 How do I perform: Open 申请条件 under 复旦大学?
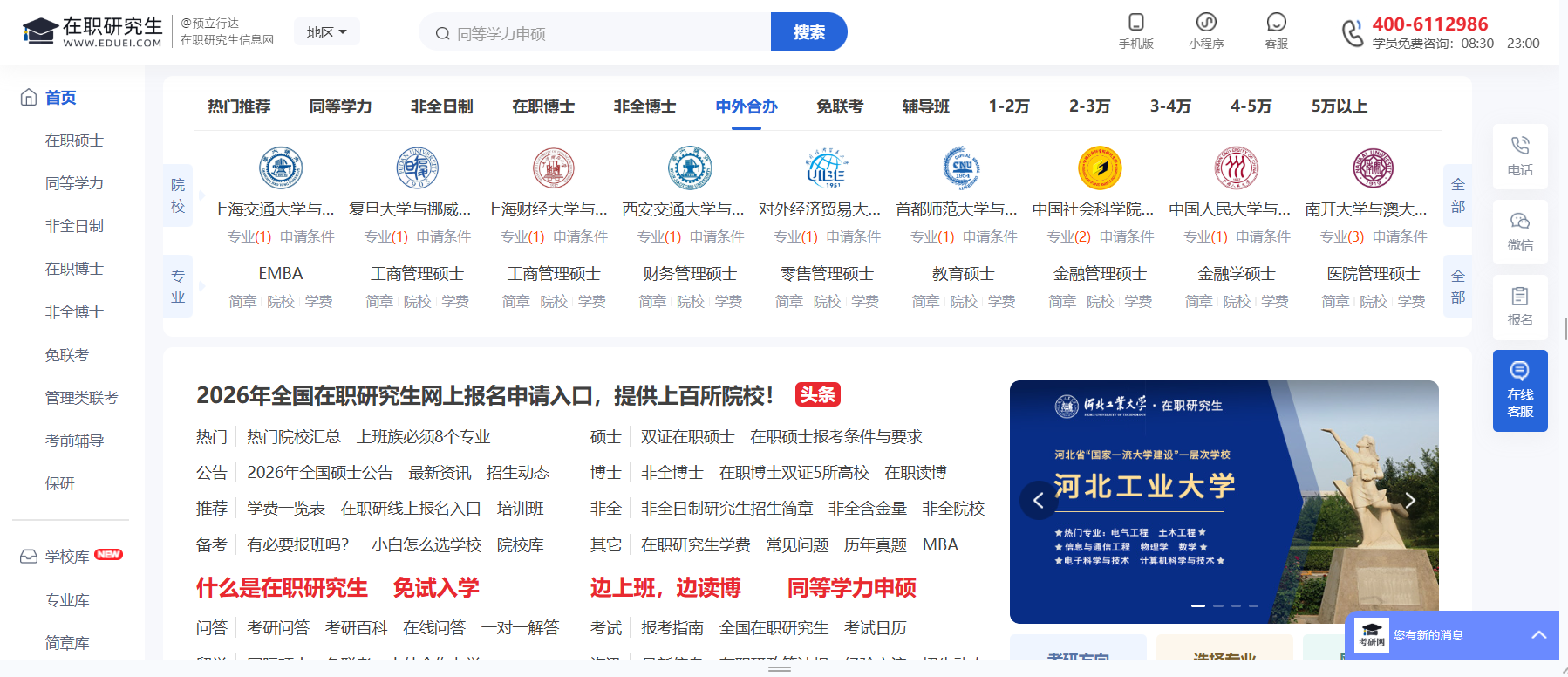443,236
